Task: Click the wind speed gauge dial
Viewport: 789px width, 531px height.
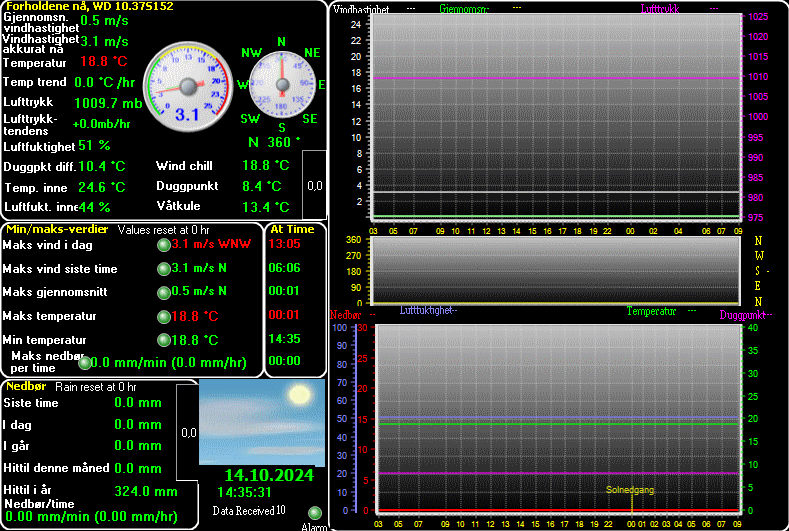Action: [x=188, y=87]
